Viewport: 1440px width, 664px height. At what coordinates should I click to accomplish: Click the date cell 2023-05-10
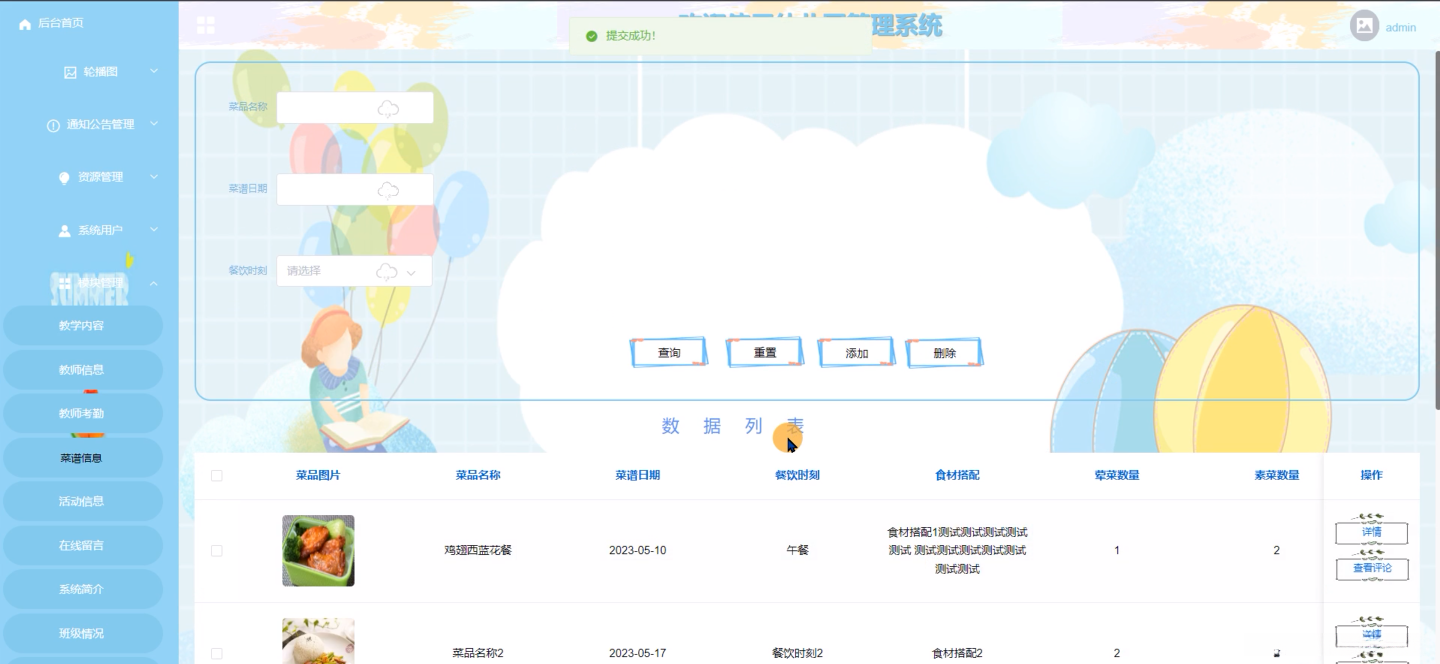(x=637, y=551)
